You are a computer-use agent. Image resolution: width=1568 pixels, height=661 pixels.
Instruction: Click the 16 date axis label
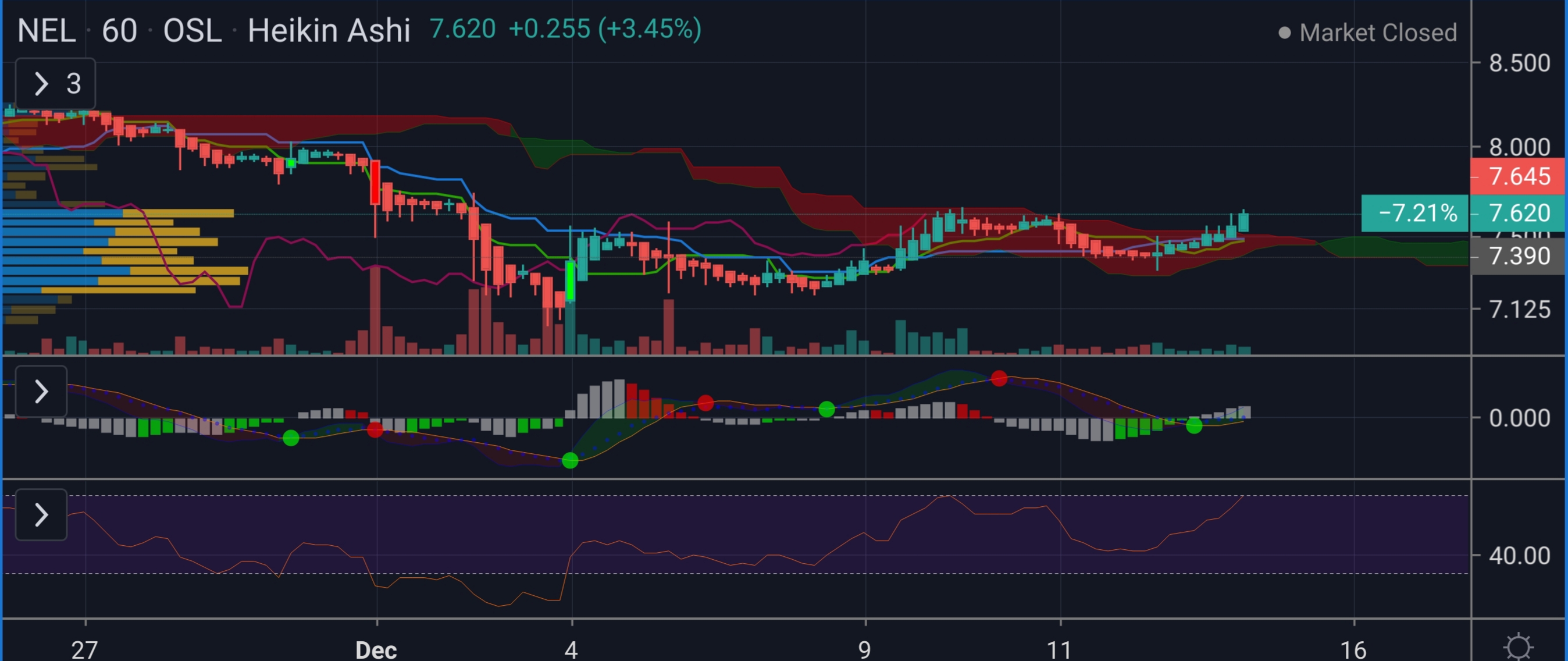pyautogui.click(x=1353, y=649)
